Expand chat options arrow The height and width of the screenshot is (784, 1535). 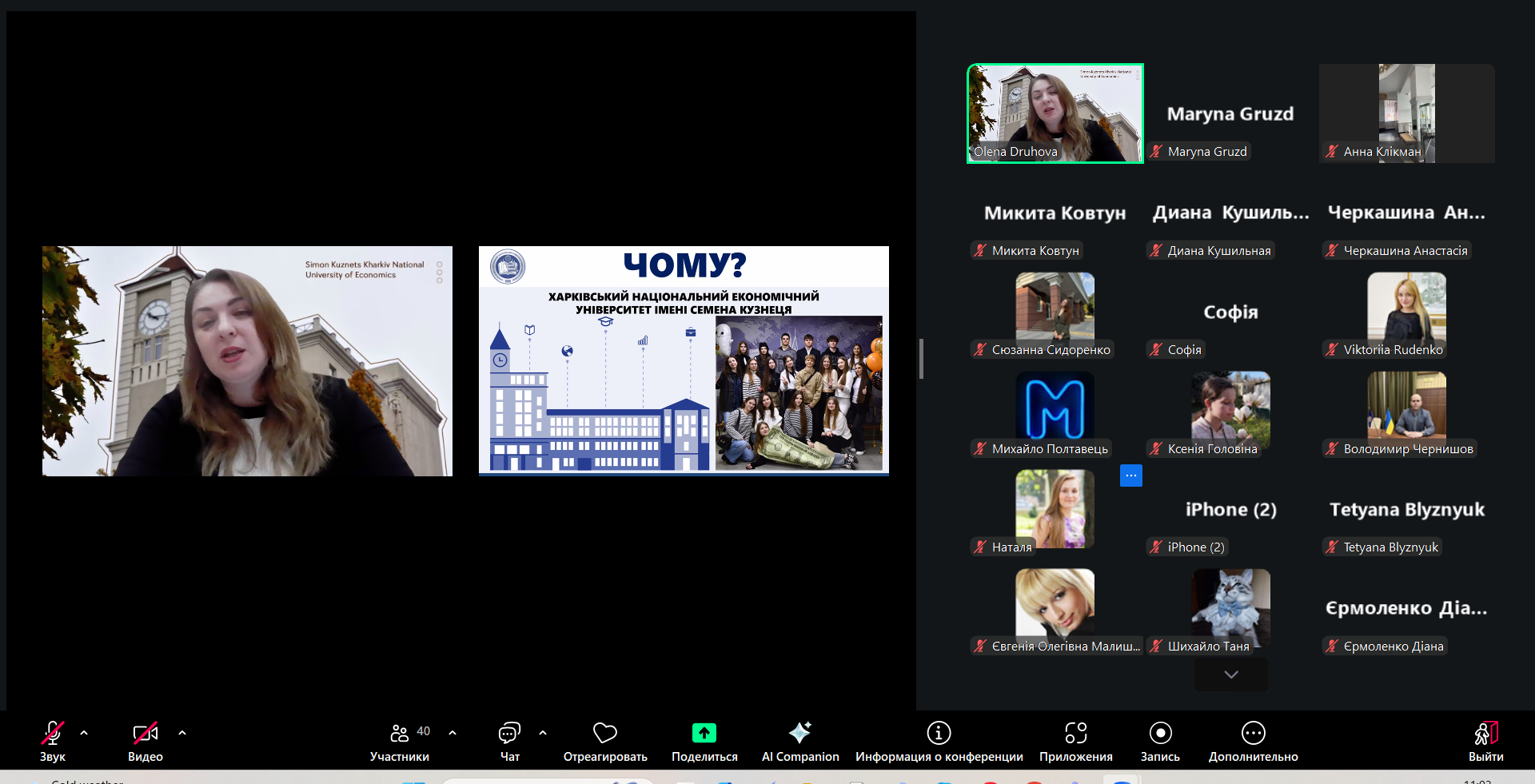point(543,732)
